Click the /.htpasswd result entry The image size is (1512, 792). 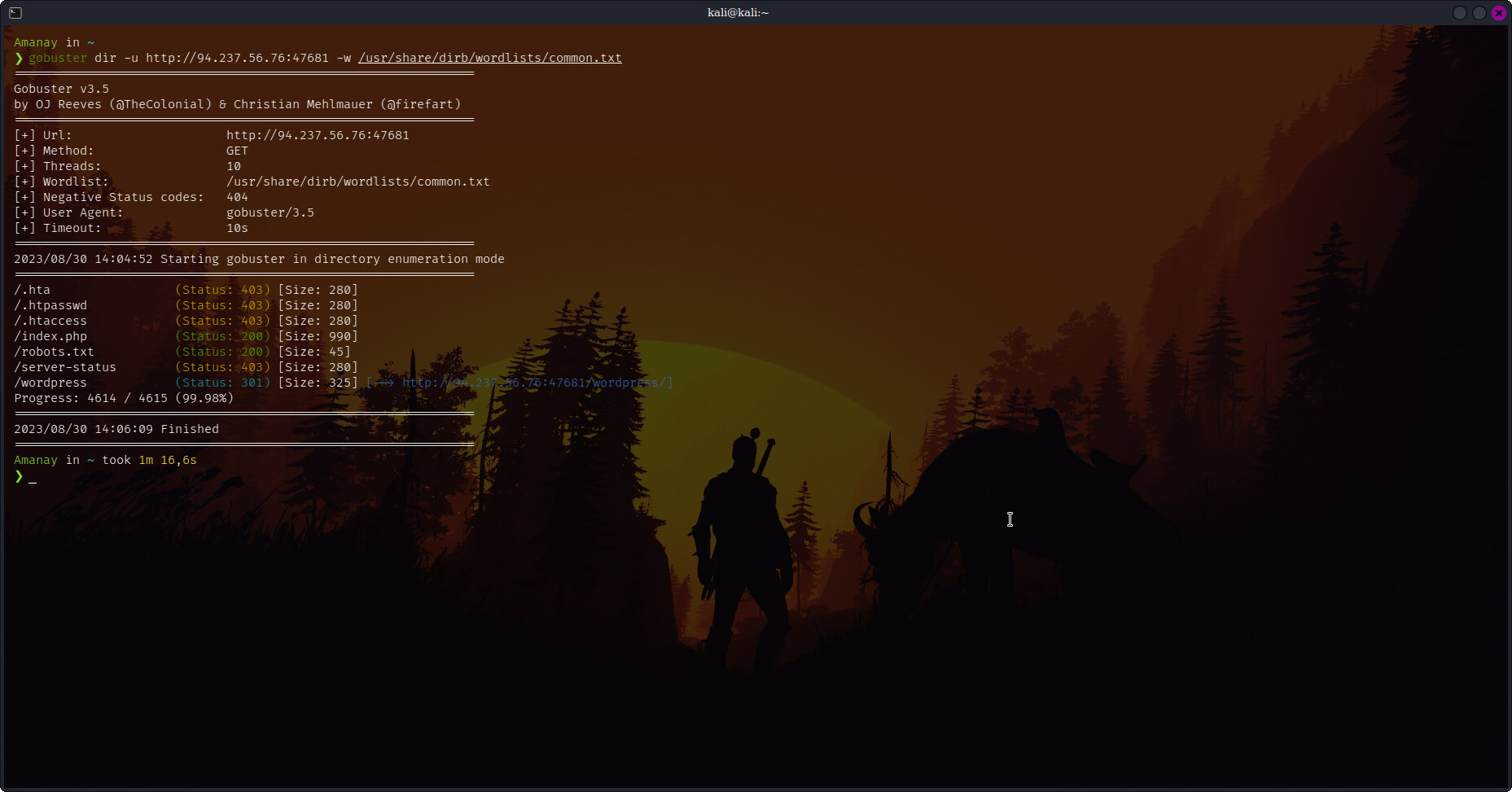pyautogui.click(x=50, y=305)
